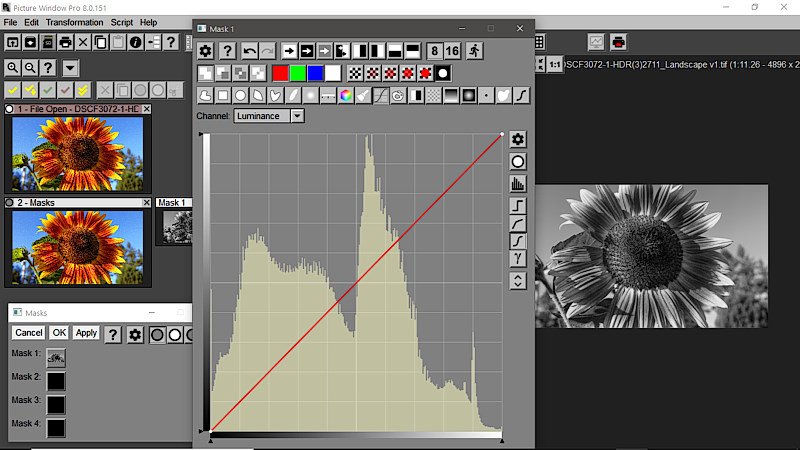Toggle the 16-bit mask depth button
This screenshot has width=800, height=450.
pyautogui.click(x=452, y=50)
